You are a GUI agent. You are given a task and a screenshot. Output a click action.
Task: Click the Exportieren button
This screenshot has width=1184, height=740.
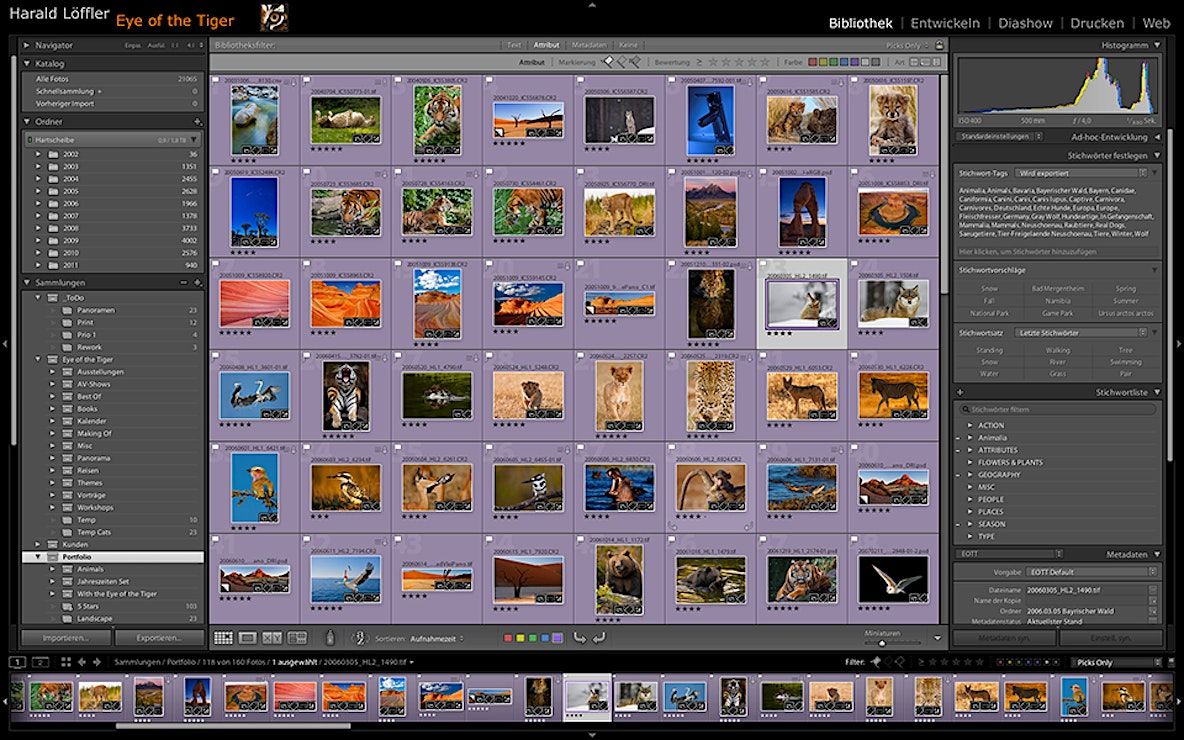click(158, 638)
